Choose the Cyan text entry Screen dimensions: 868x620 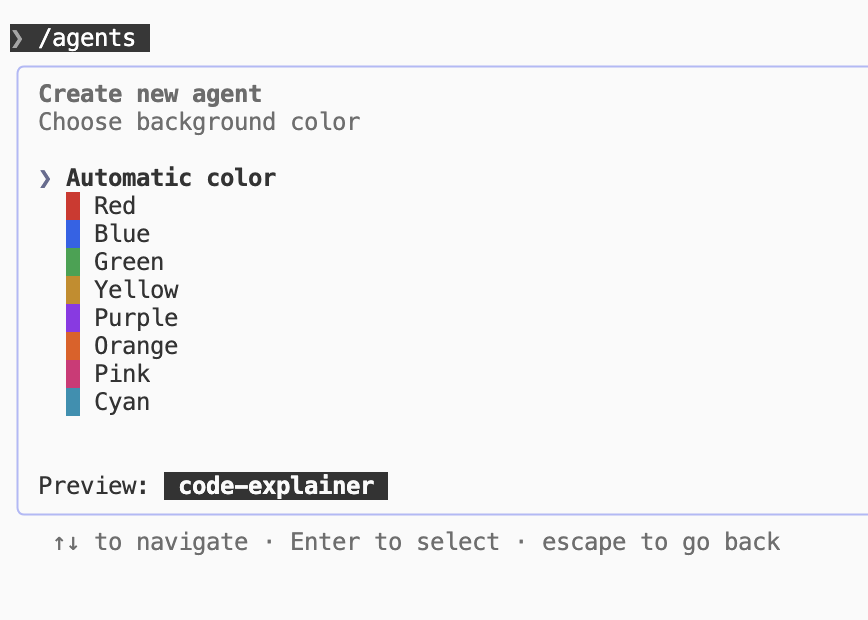coord(122,402)
